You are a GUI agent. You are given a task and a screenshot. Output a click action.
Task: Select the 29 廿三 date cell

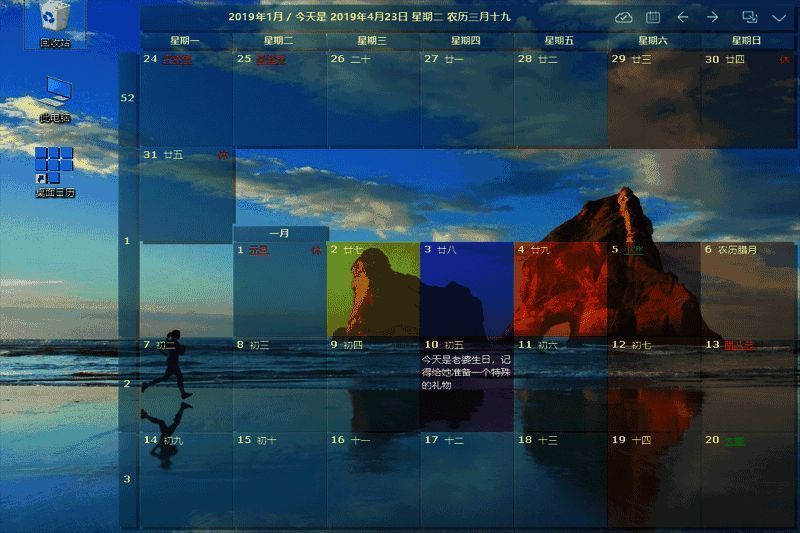[x=654, y=99]
